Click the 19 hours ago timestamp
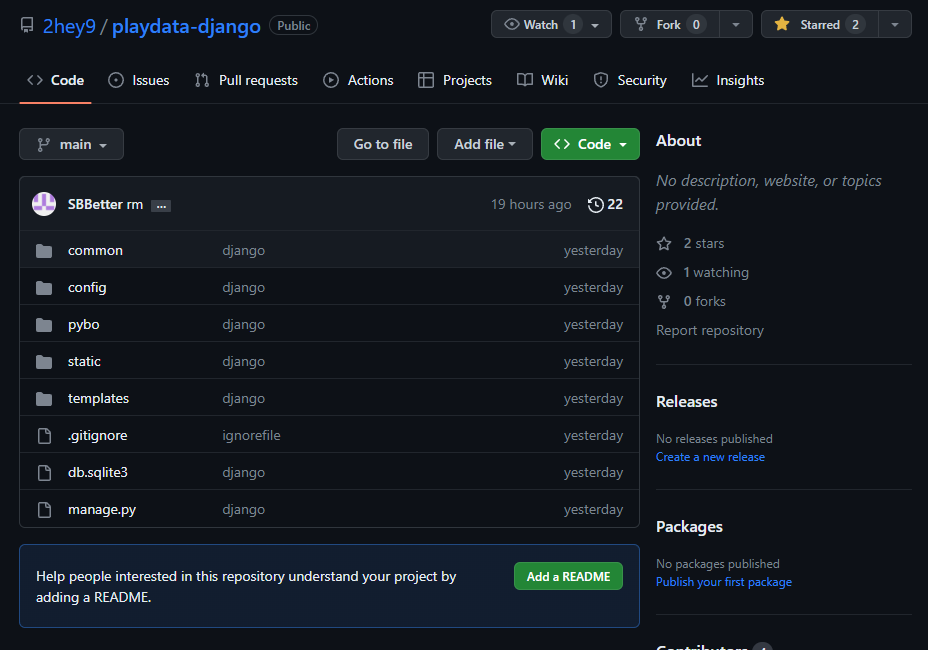 click(531, 204)
